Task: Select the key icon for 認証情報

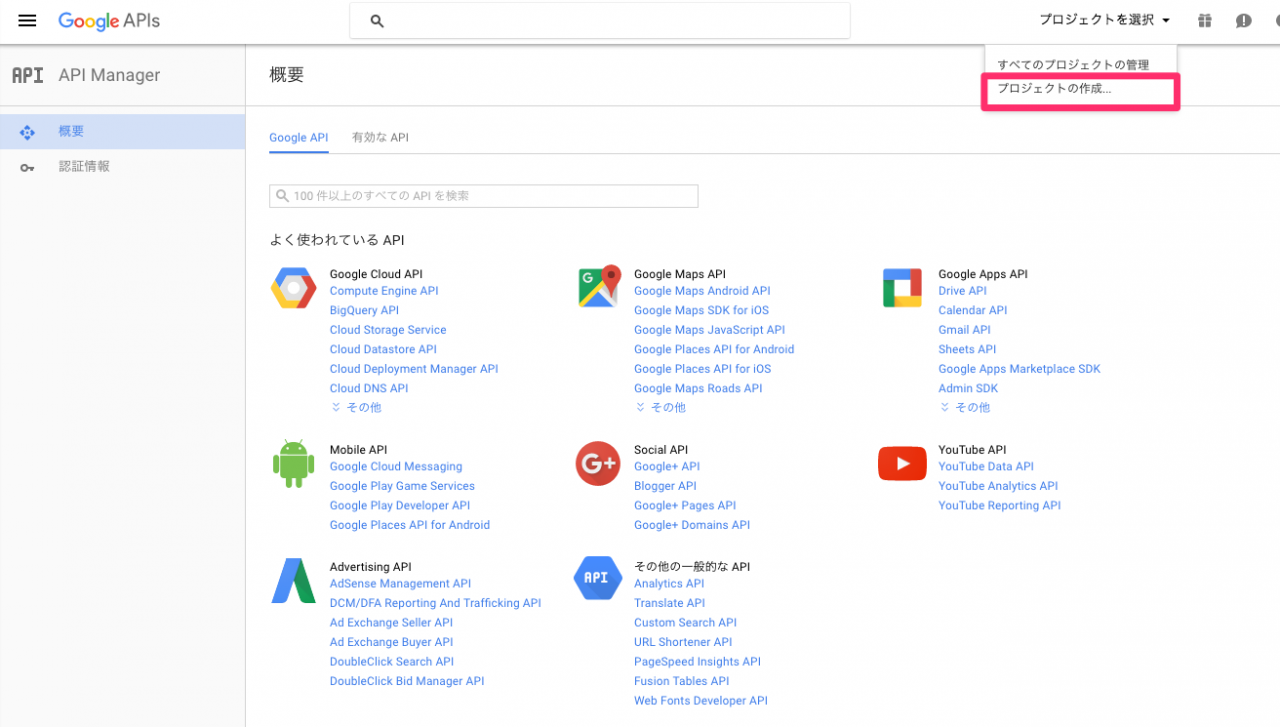Action: pyautogui.click(x=27, y=167)
